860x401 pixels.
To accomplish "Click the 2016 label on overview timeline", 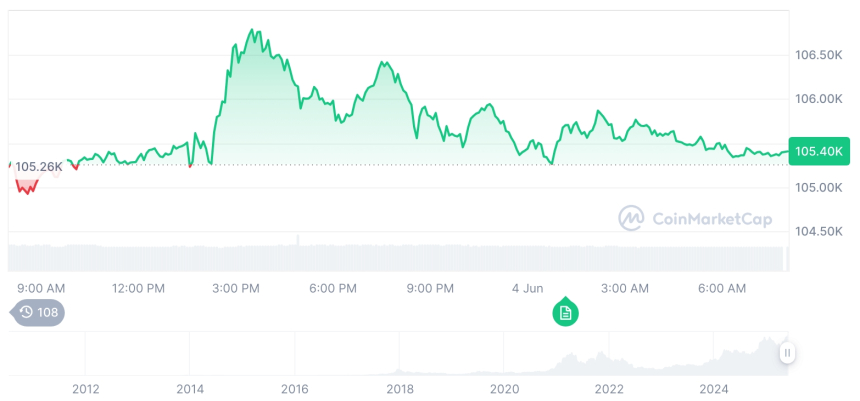I will pyautogui.click(x=295, y=389).
